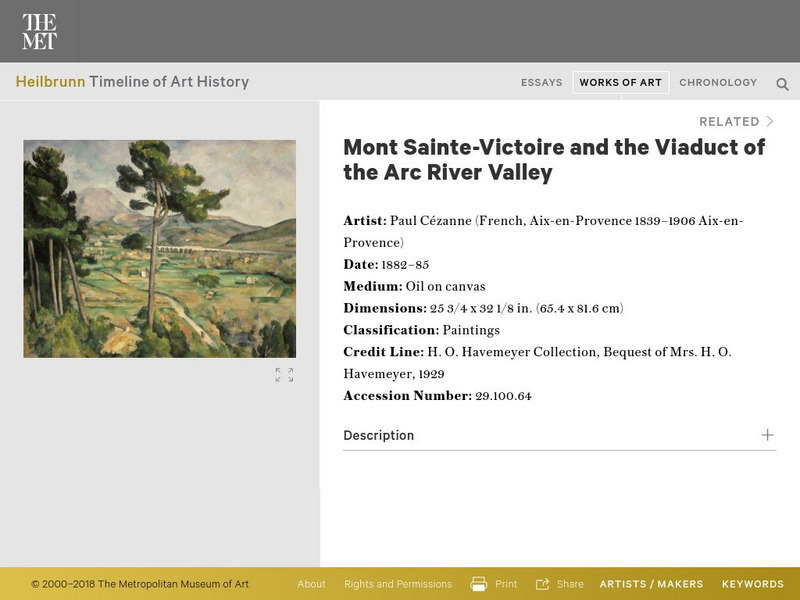
Task: Click the credit line H. O. Havemeyer Collection
Action: click(x=512, y=353)
